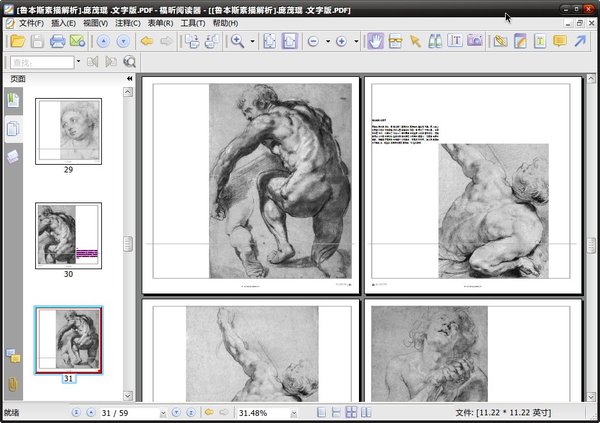Open the 工具(T) menu
600x423 pixels.
point(192,22)
